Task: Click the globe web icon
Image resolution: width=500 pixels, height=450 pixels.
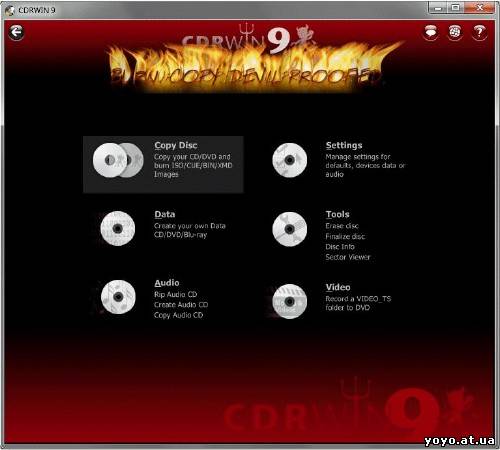Action: 455,32
